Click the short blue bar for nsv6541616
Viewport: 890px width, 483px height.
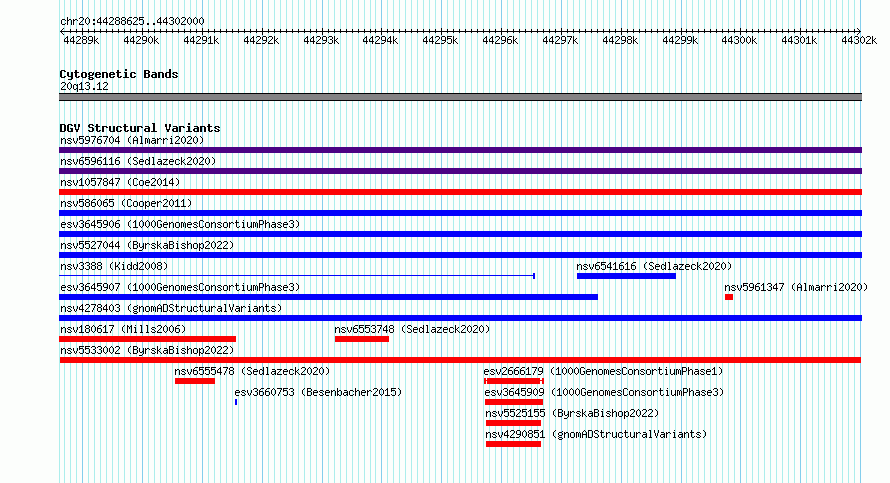pos(626,276)
